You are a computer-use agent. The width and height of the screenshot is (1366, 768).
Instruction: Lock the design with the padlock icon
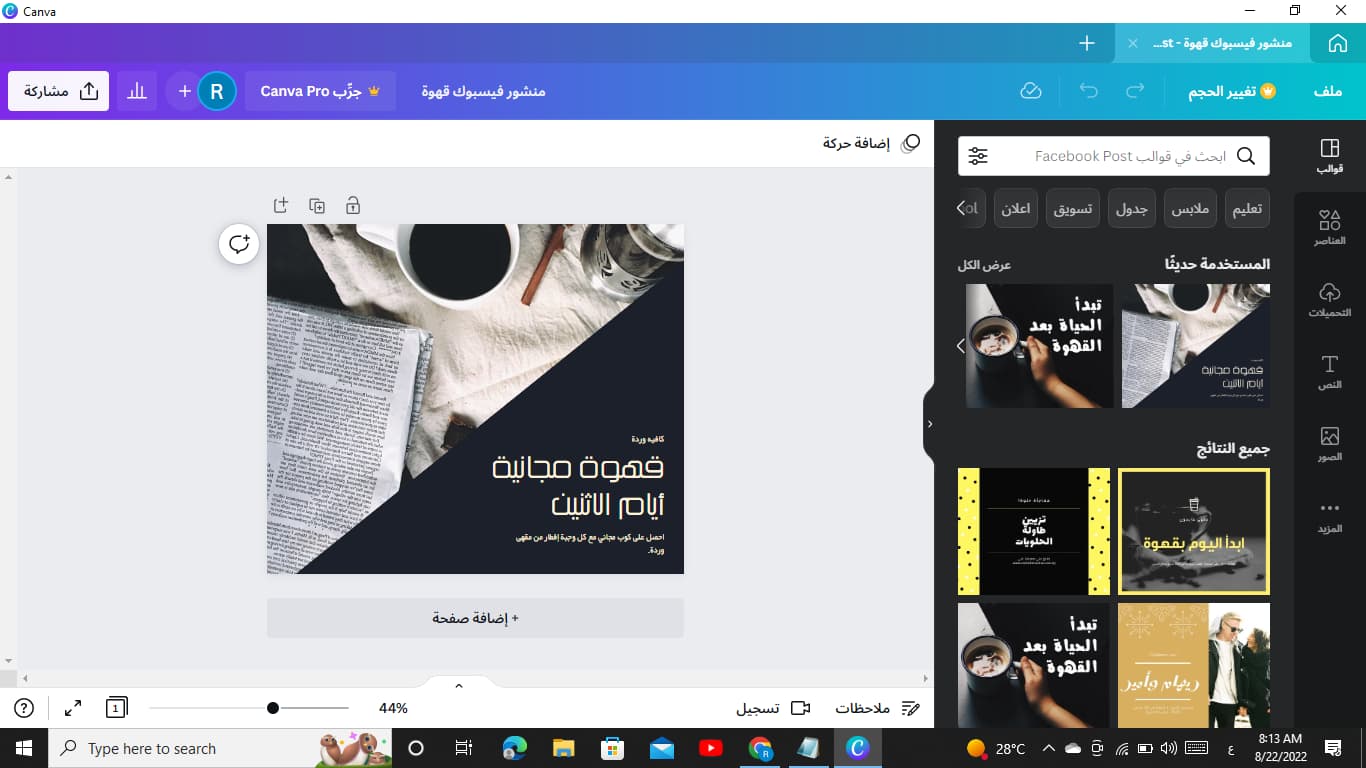point(352,205)
